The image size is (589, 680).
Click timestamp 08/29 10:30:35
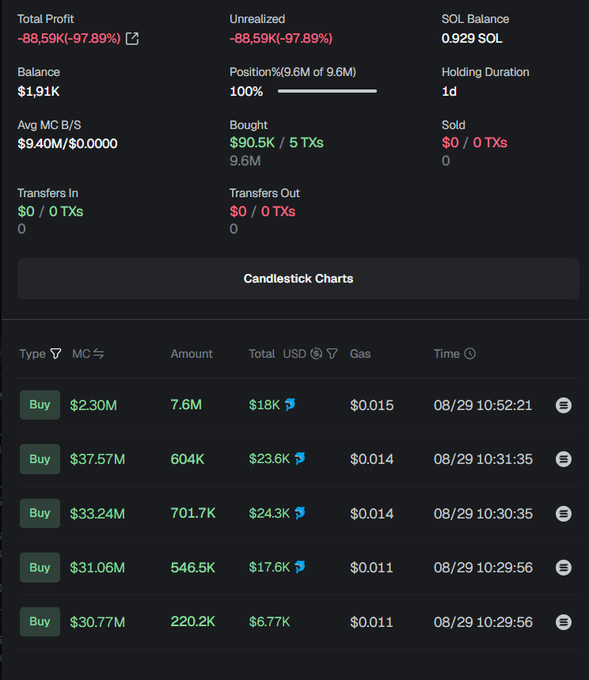click(483, 514)
